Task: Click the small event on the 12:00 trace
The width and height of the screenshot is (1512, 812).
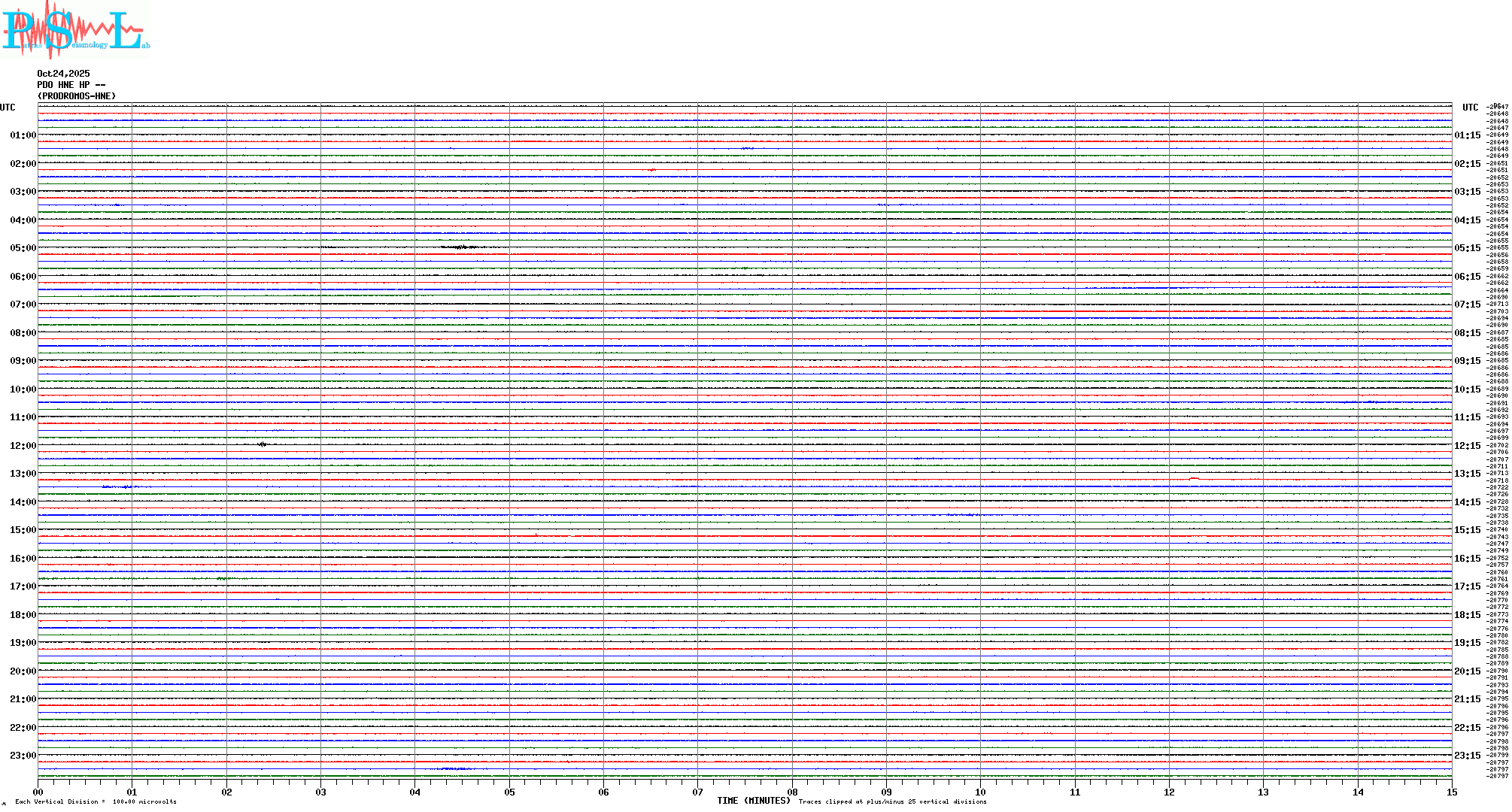Action: [263, 444]
